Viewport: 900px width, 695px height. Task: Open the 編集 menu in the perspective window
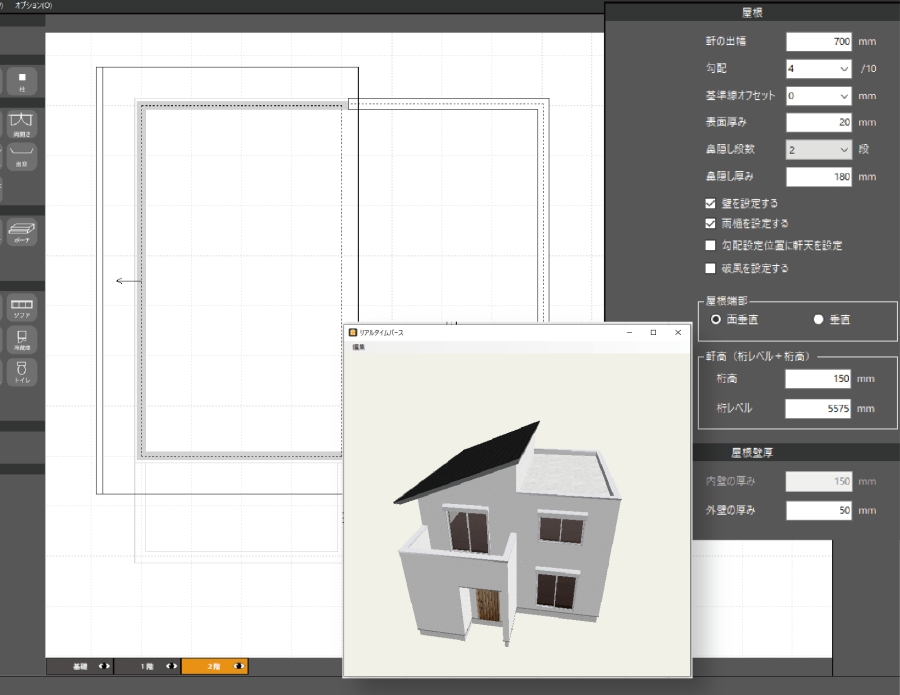point(358,347)
